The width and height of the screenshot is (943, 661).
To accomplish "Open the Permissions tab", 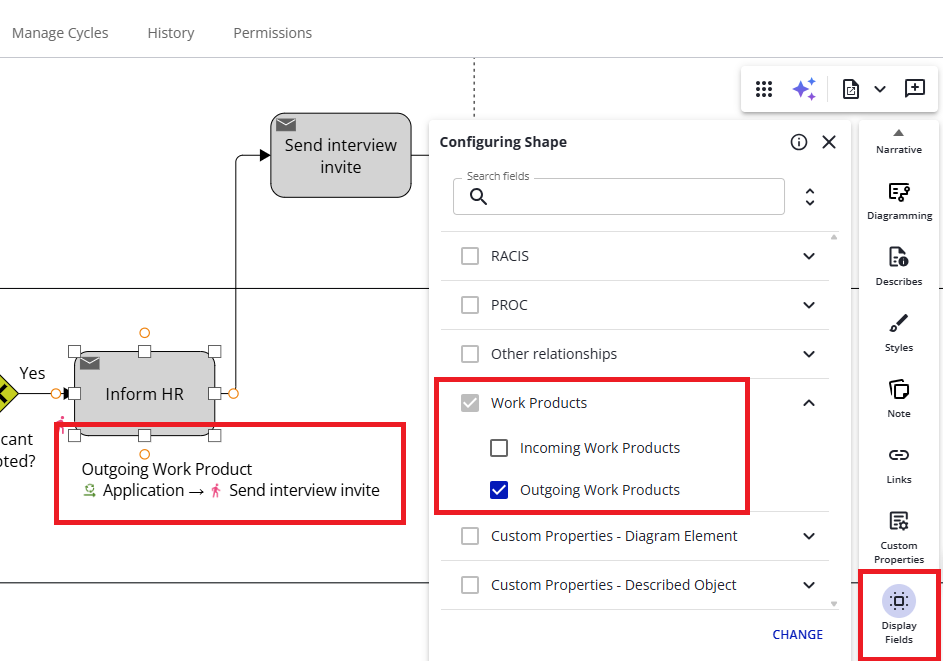I will pyautogui.click(x=272, y=33).
